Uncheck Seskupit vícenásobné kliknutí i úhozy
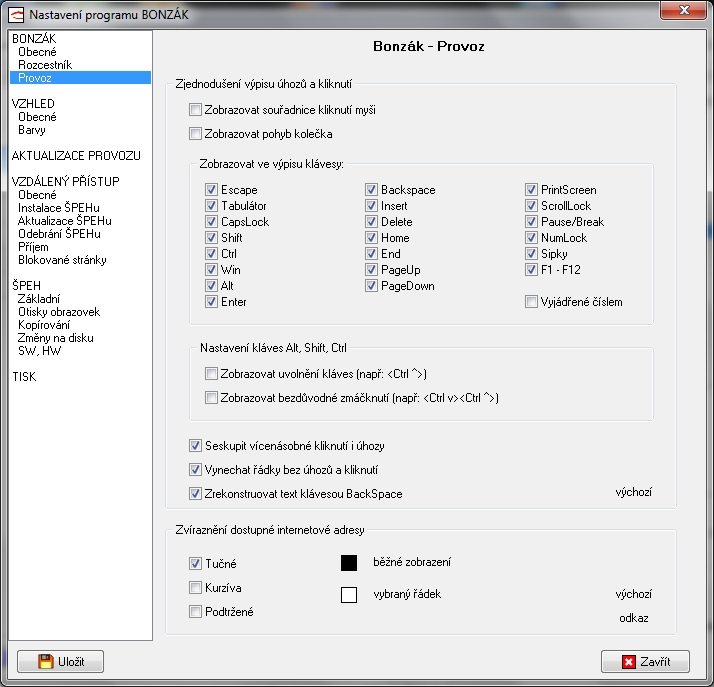 195,446
